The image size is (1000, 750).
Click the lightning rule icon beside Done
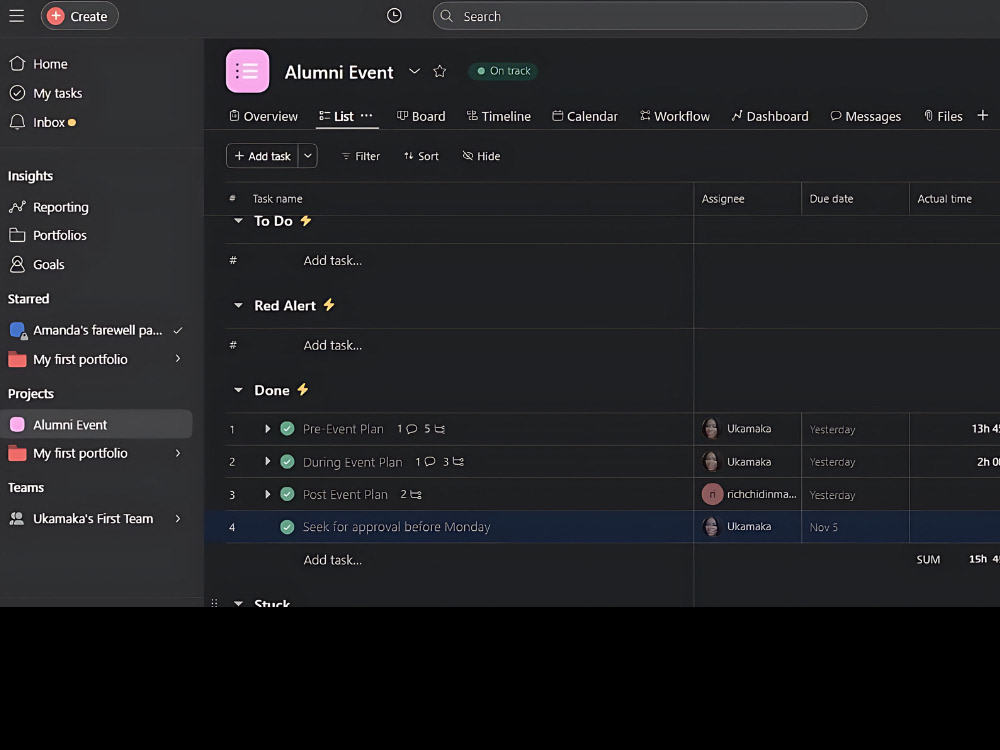click(x=303, y=389)
